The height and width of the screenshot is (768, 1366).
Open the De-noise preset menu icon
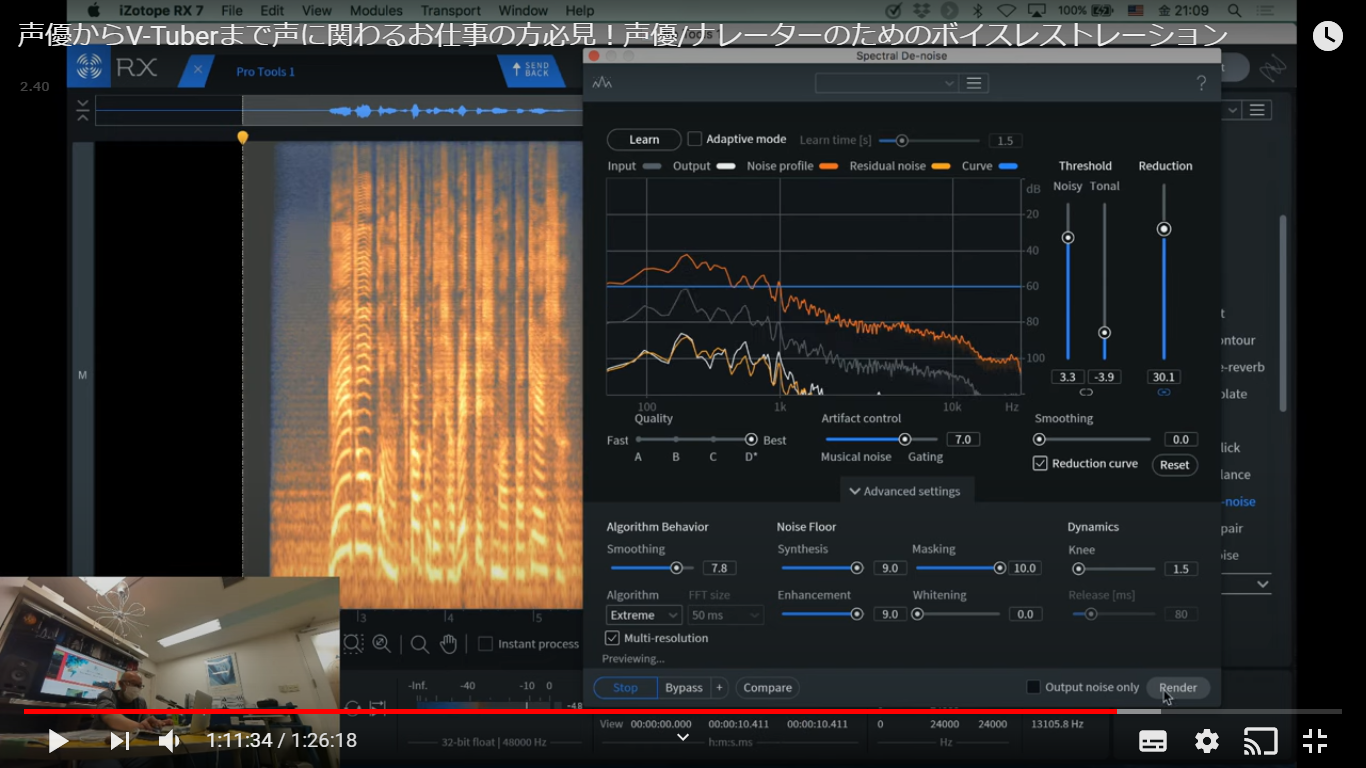tap(975, 83)
